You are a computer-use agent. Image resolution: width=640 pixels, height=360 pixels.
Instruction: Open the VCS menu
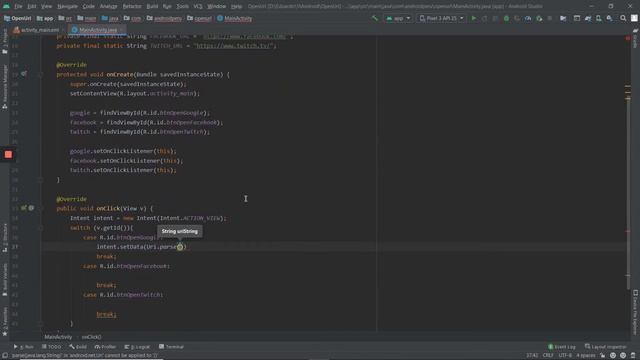click(198, 7)
